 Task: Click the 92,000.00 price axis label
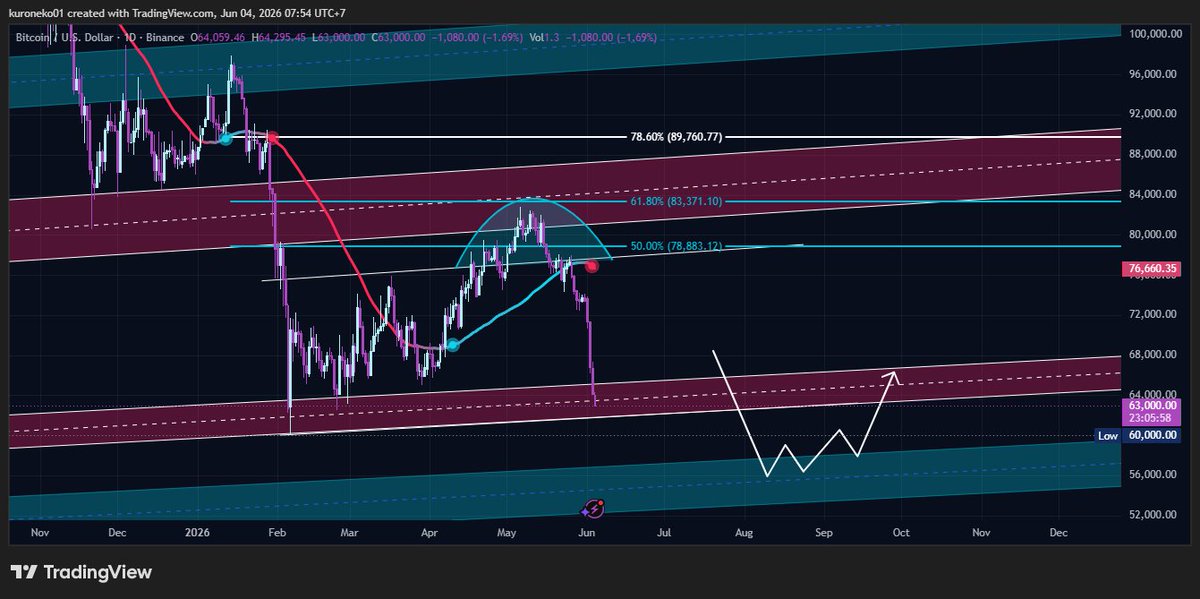tap(1153, 114)
